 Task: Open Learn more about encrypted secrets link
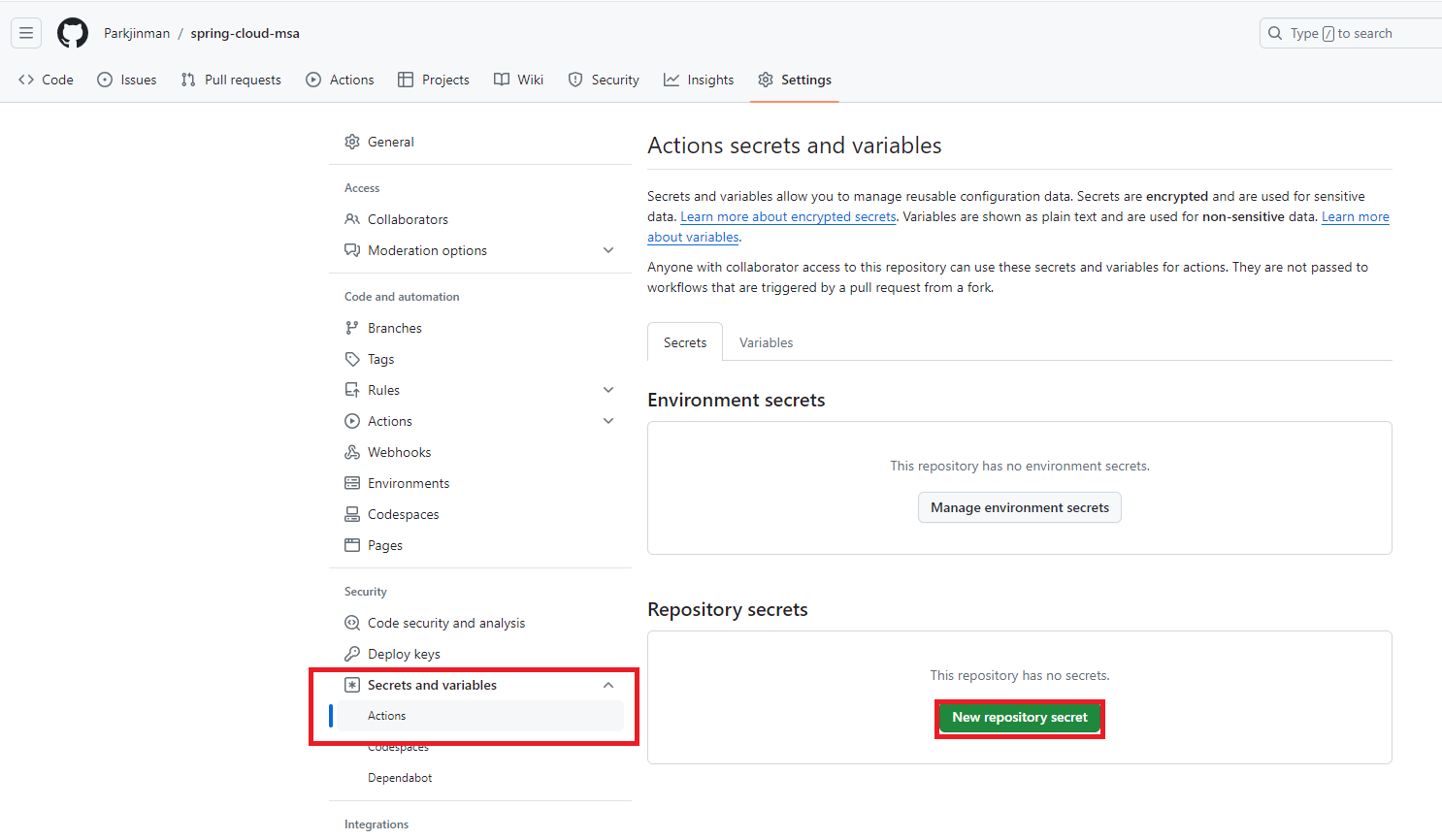[788, 217]
